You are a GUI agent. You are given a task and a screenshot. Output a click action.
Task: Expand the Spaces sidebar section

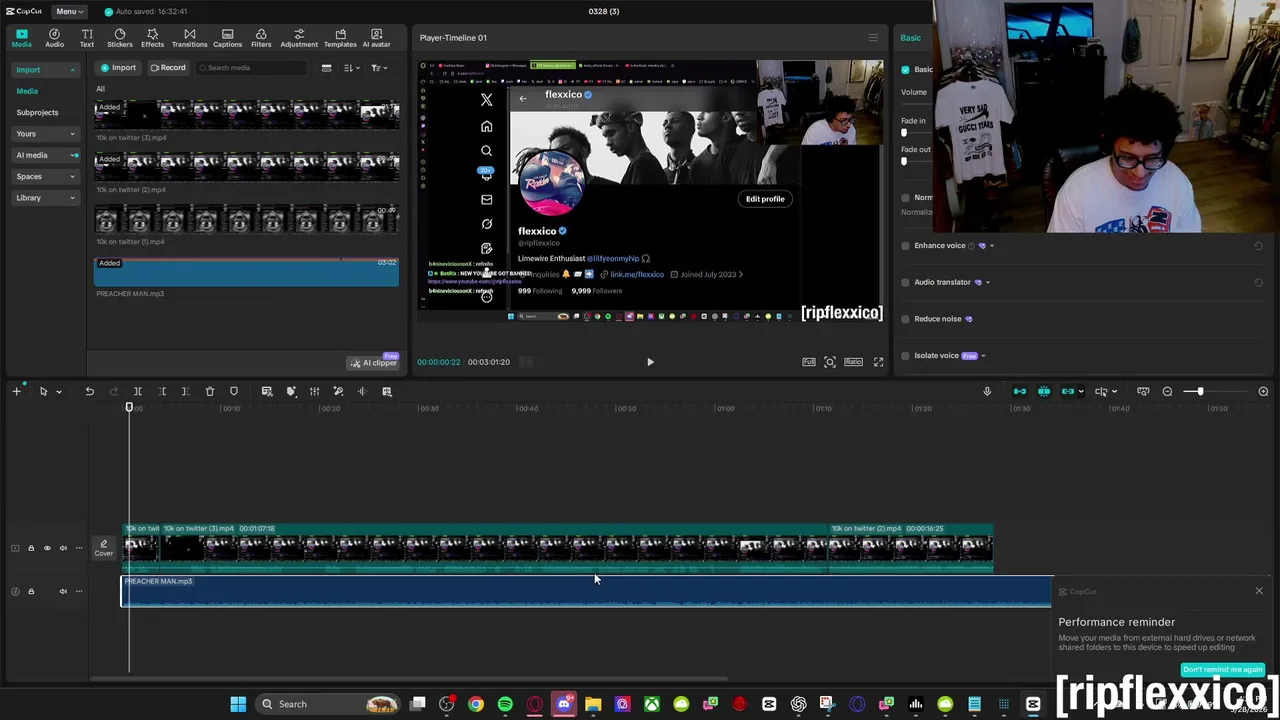pyautogui.click(x=44, y=176)
